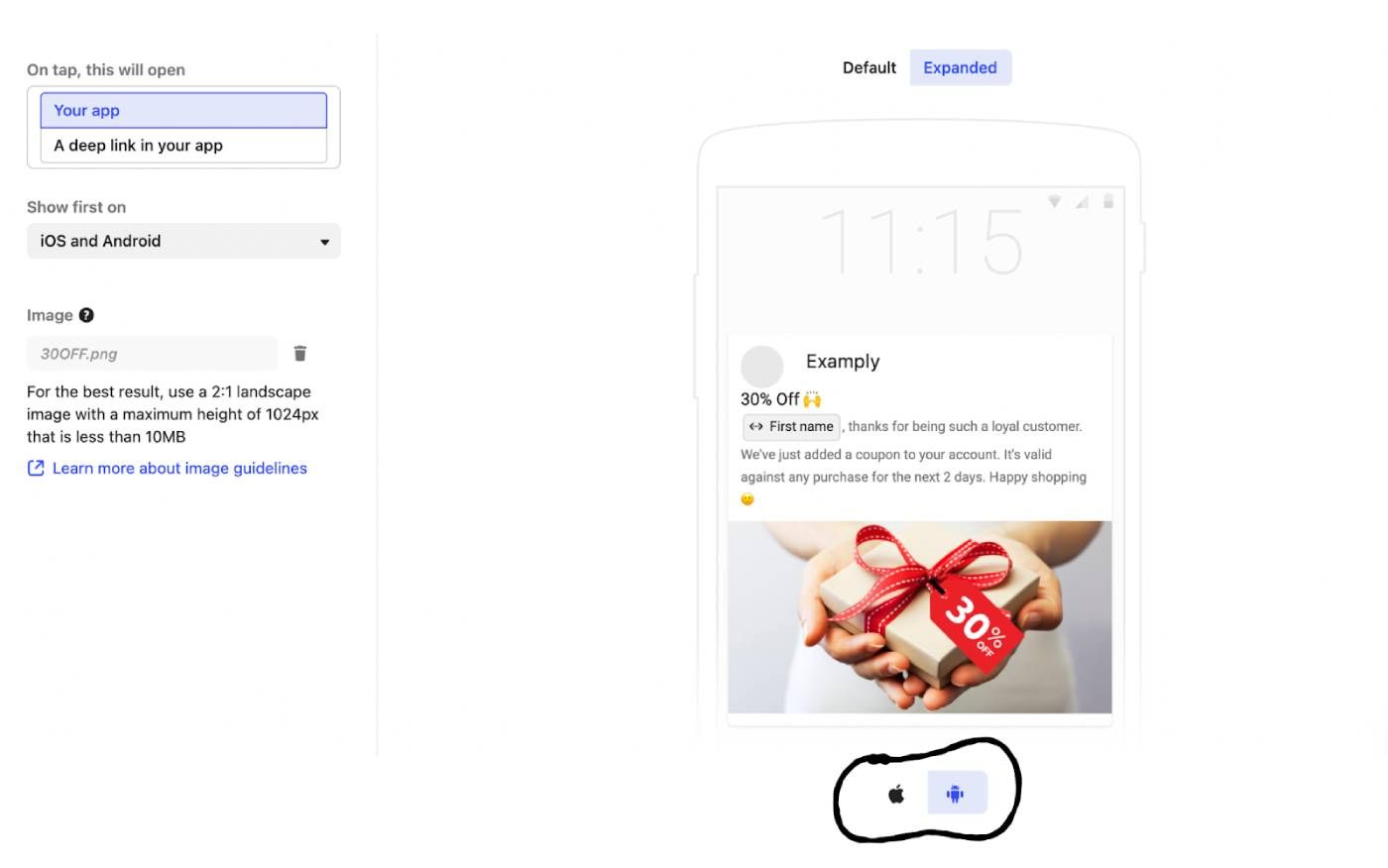Click the external link icon for image guidelines
Screen dimensions: 1388x868
click(x=36, y=468)
